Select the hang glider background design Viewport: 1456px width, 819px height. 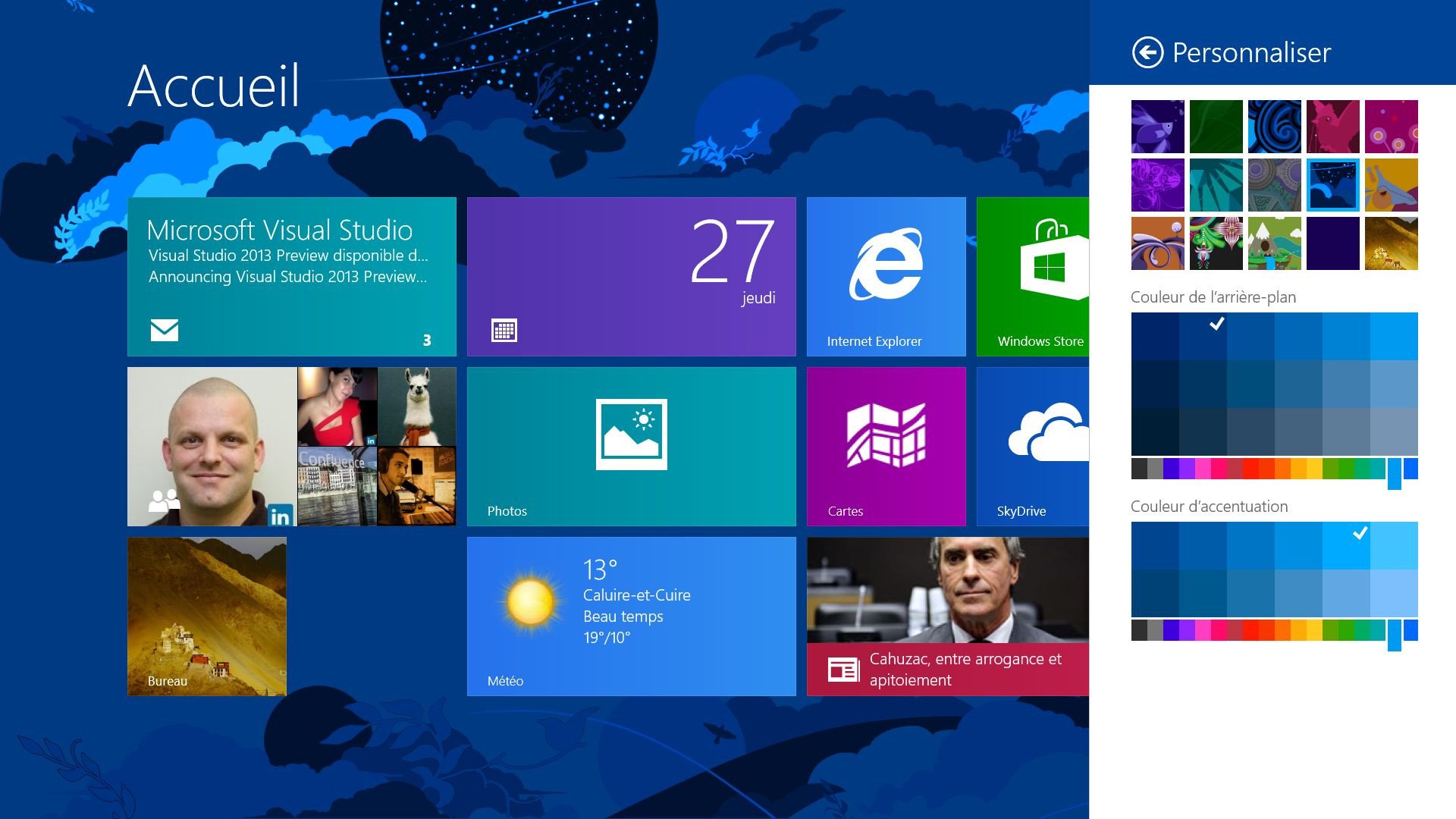[x=1391, y=185]
